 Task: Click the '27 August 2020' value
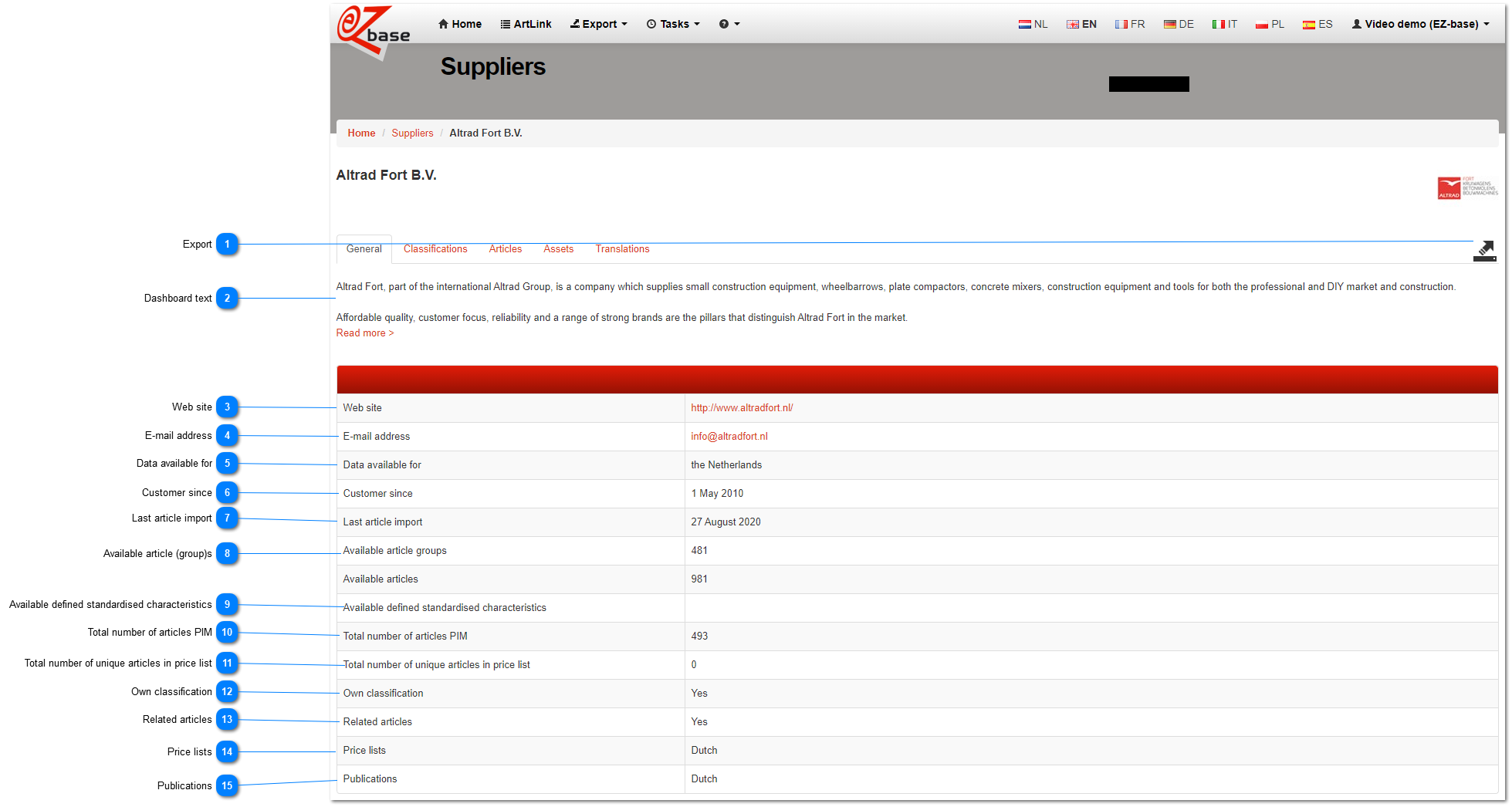(726, 522)
